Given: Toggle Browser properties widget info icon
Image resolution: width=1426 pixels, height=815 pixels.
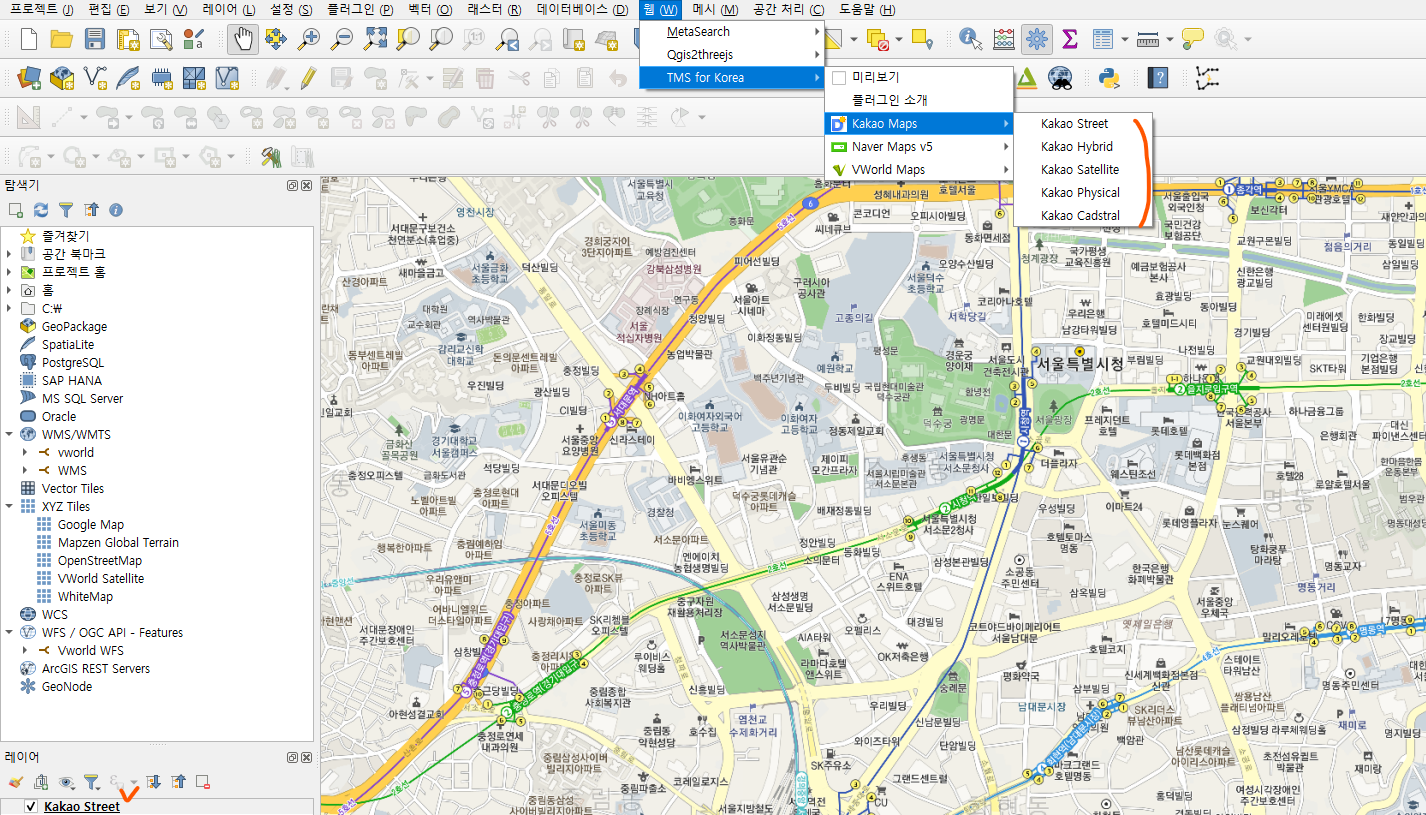Looking at the screenshot, I should coord(116,209).
